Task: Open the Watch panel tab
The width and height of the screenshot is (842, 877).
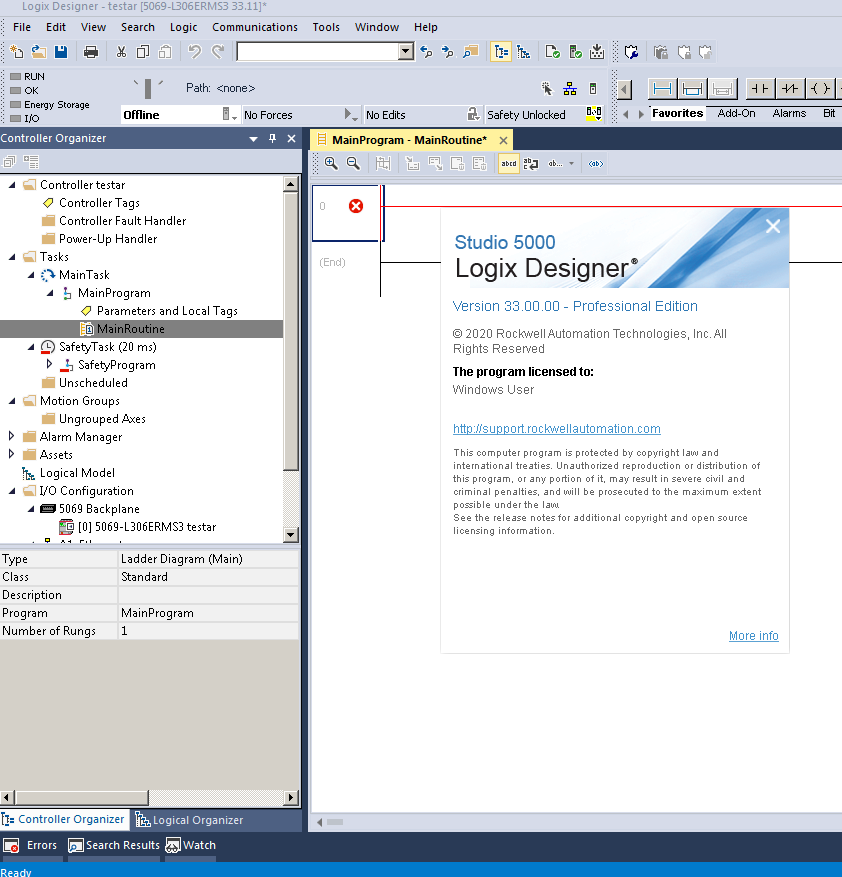Action: click(191, 845)
